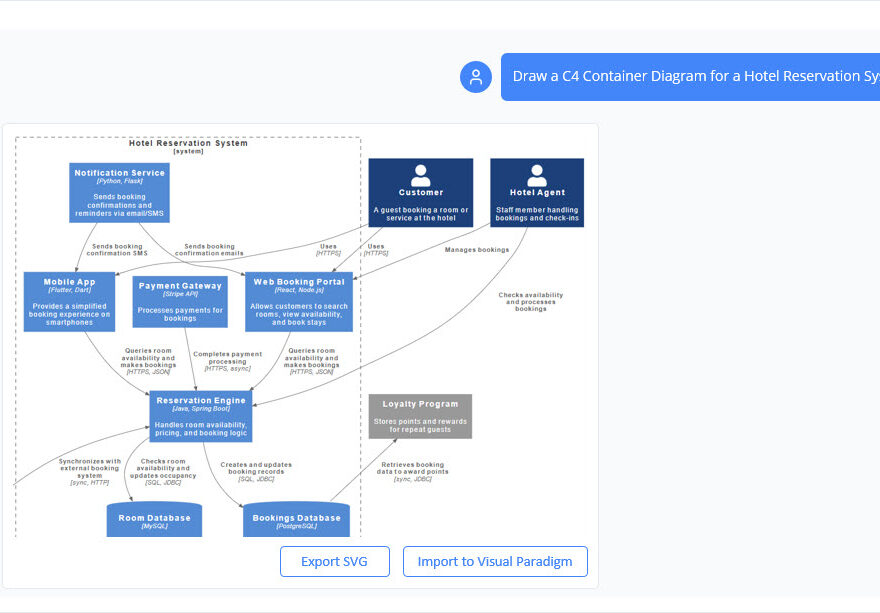Click the Retrieves booking data to award points label

tap(411, 469)
